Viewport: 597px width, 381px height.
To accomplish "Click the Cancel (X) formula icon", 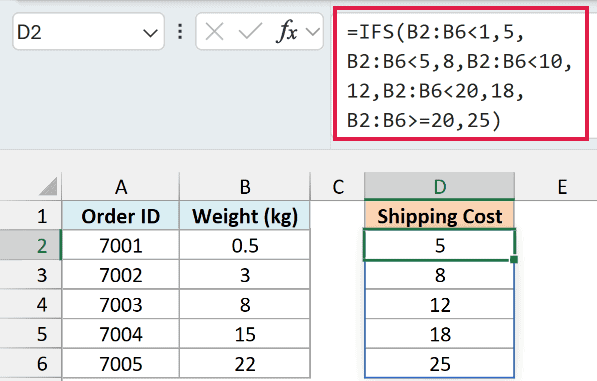I will (x=214, y=32).
